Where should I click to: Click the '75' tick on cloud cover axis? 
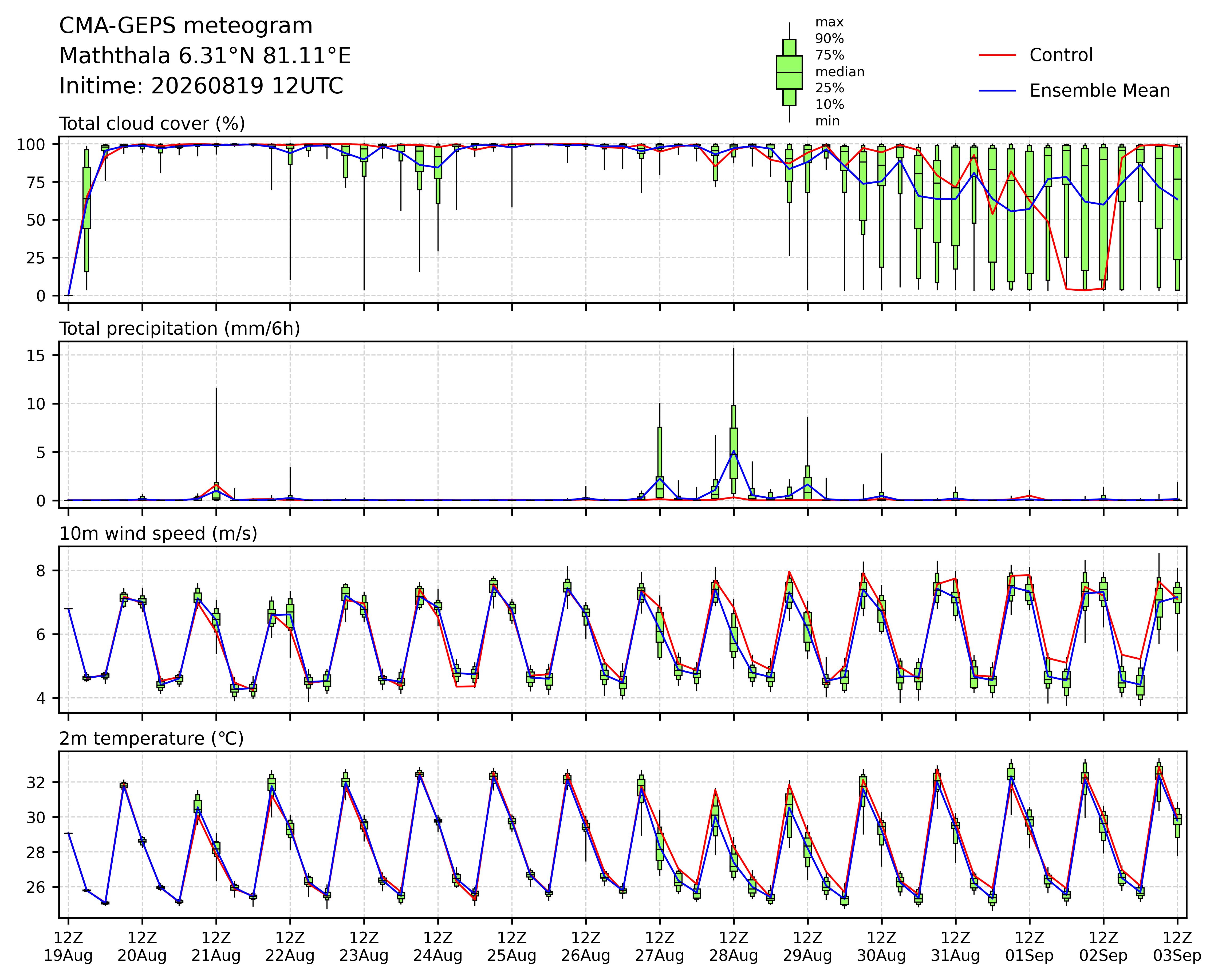tap(36, 183)
